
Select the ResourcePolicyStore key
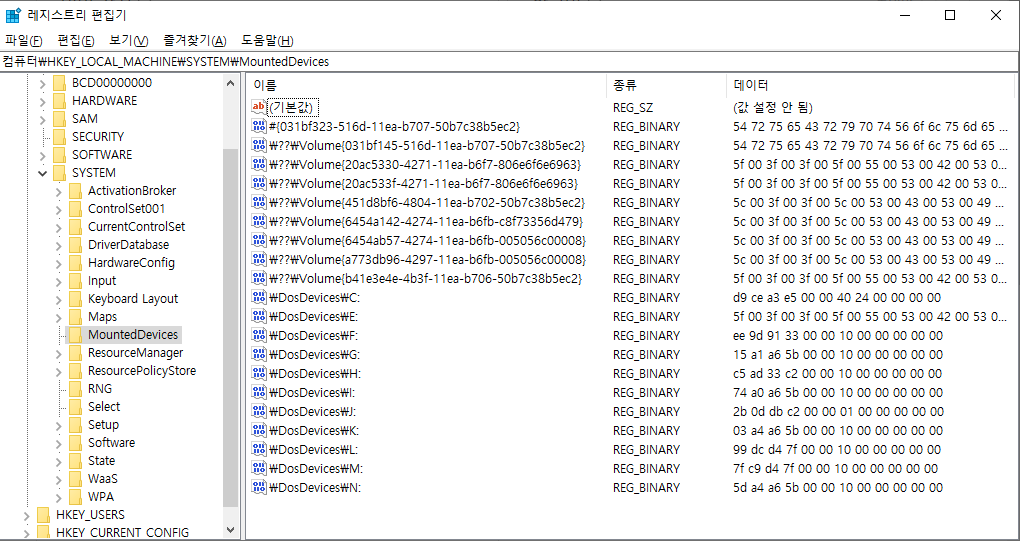click(x=142, y=371)
